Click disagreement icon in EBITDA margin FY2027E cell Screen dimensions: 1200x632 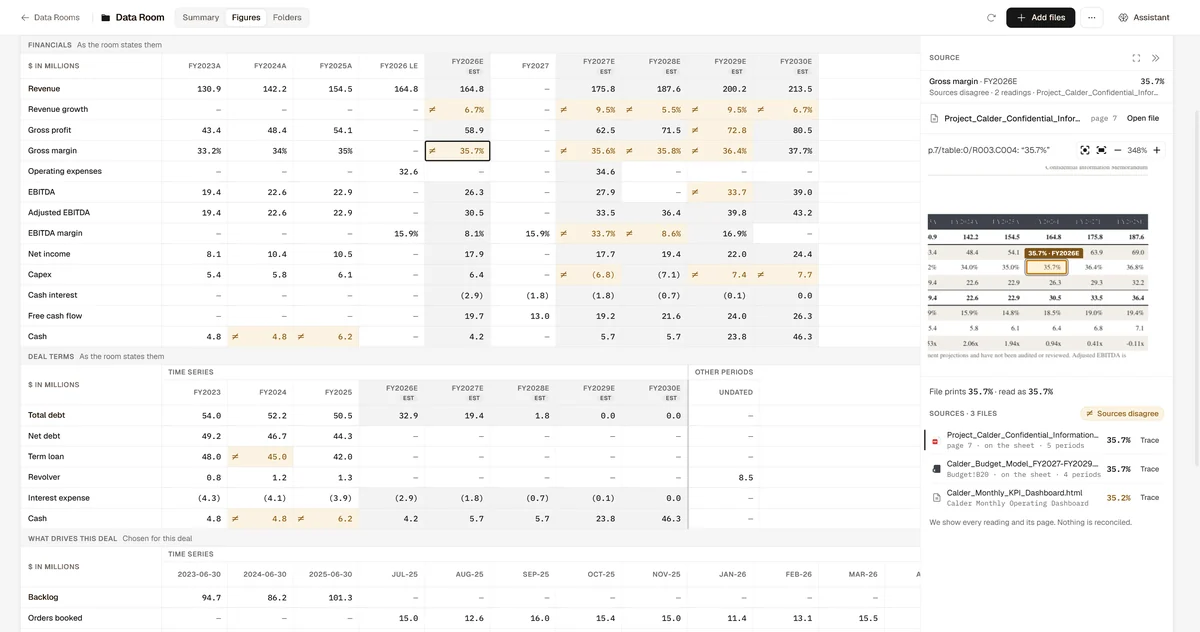tap(565, 233)
